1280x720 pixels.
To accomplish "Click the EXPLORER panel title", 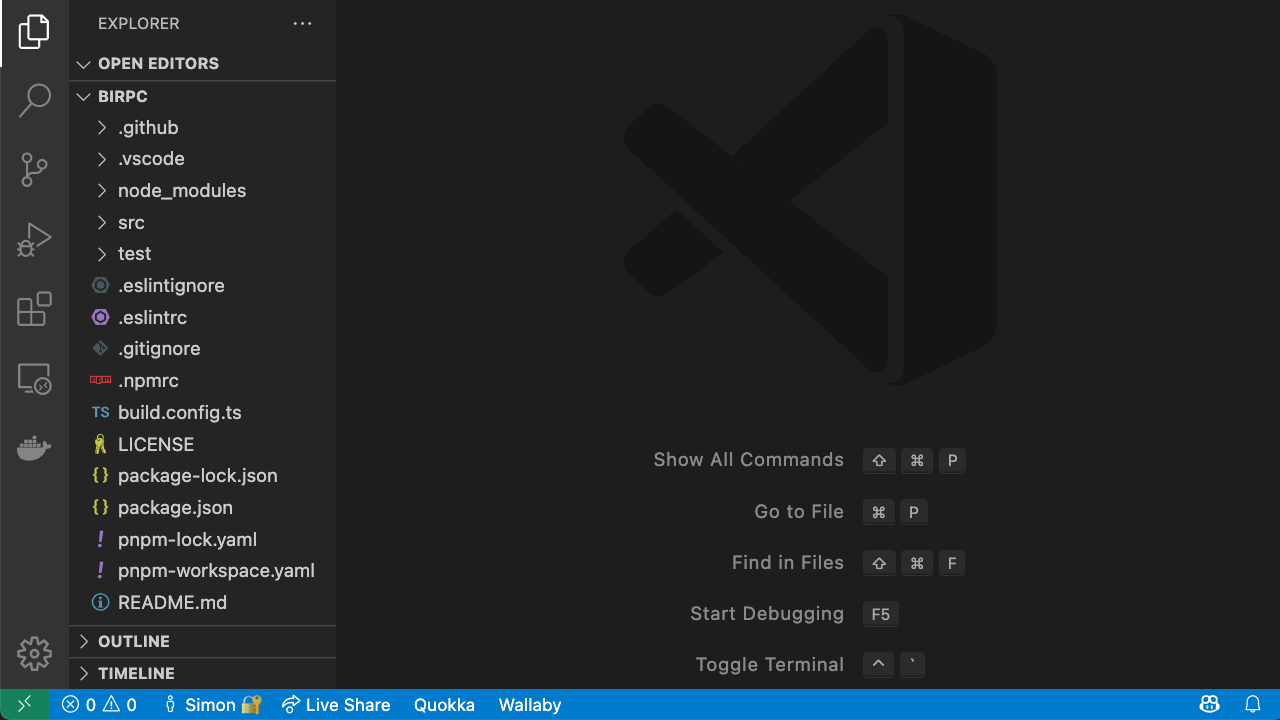I will pyautogui.click(x=139, y=24).
